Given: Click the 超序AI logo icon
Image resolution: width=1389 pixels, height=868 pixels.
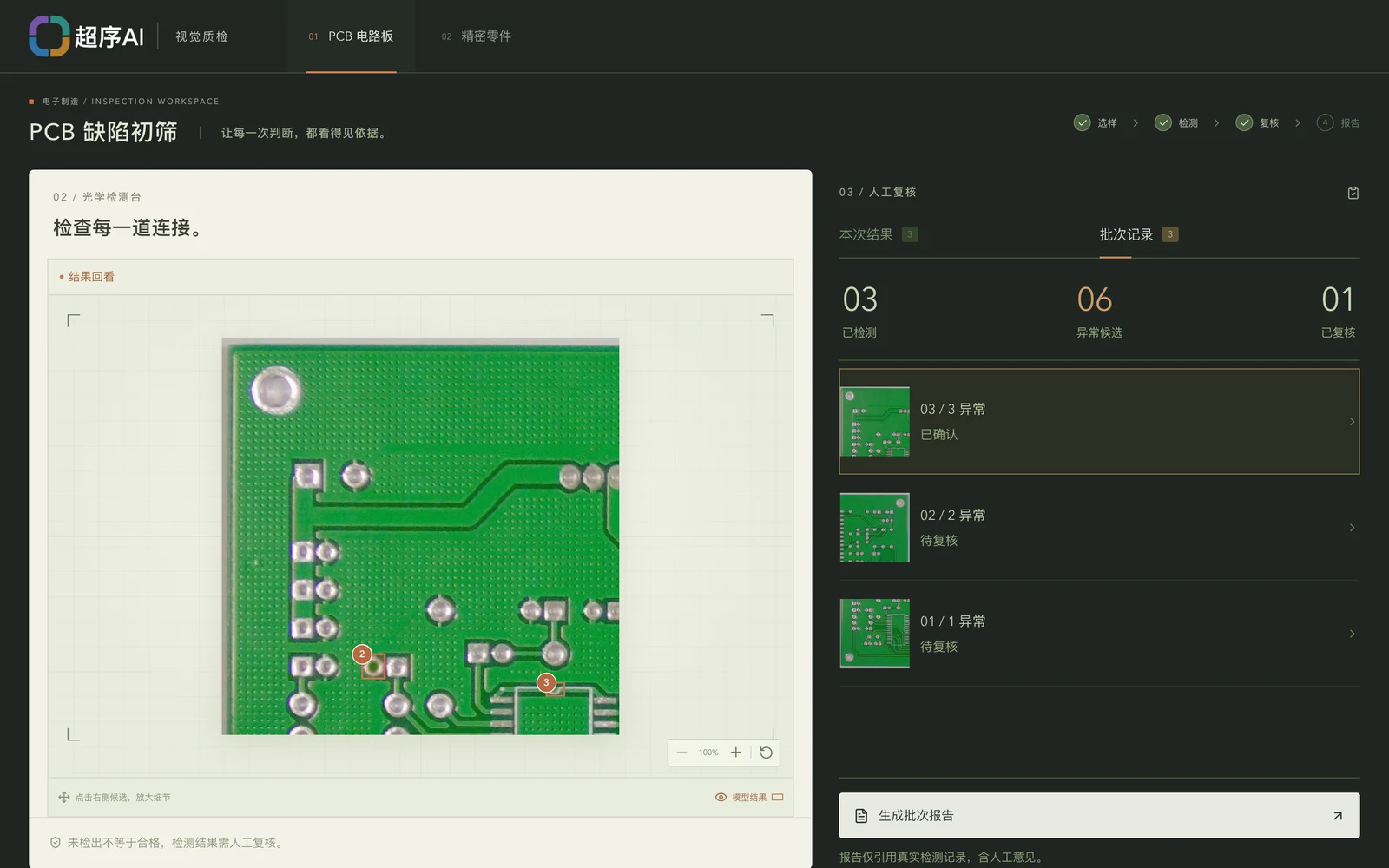Looking at the screenshot, I should pyautogui.click(x=49, y=36).
